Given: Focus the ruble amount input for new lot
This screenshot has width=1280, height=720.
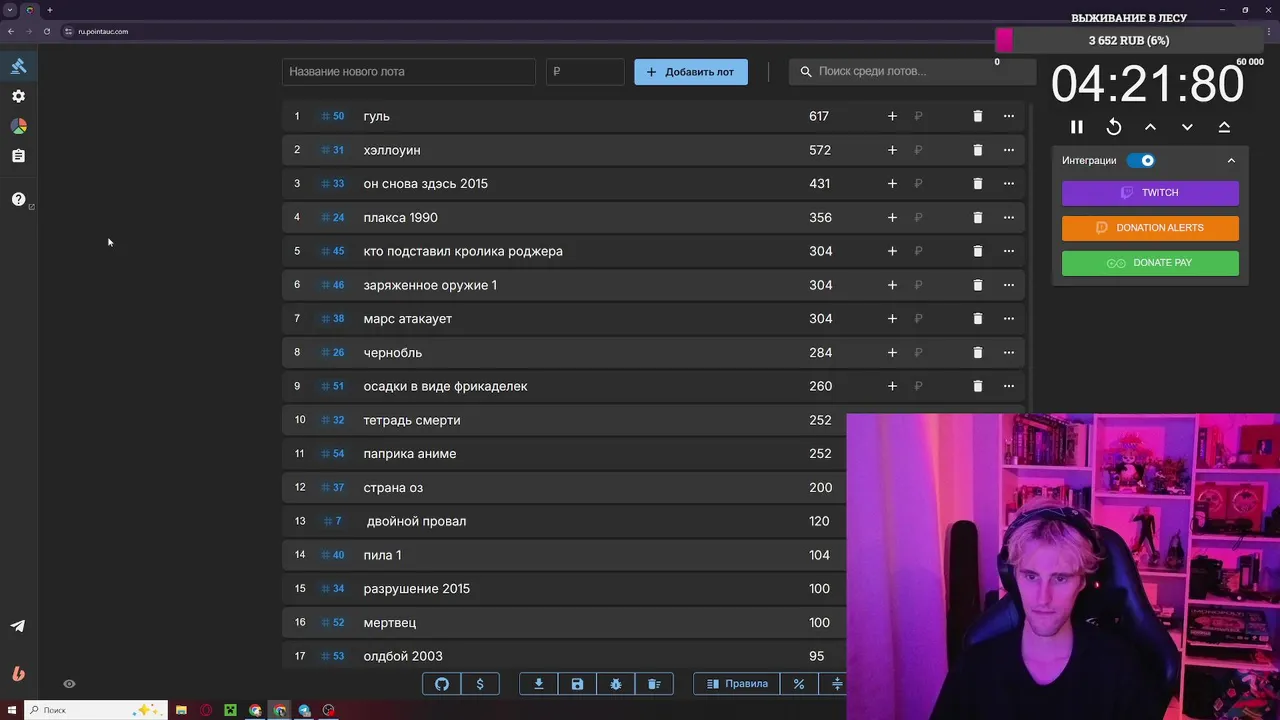Looking at the screenshot, I should tap(585, 72).
